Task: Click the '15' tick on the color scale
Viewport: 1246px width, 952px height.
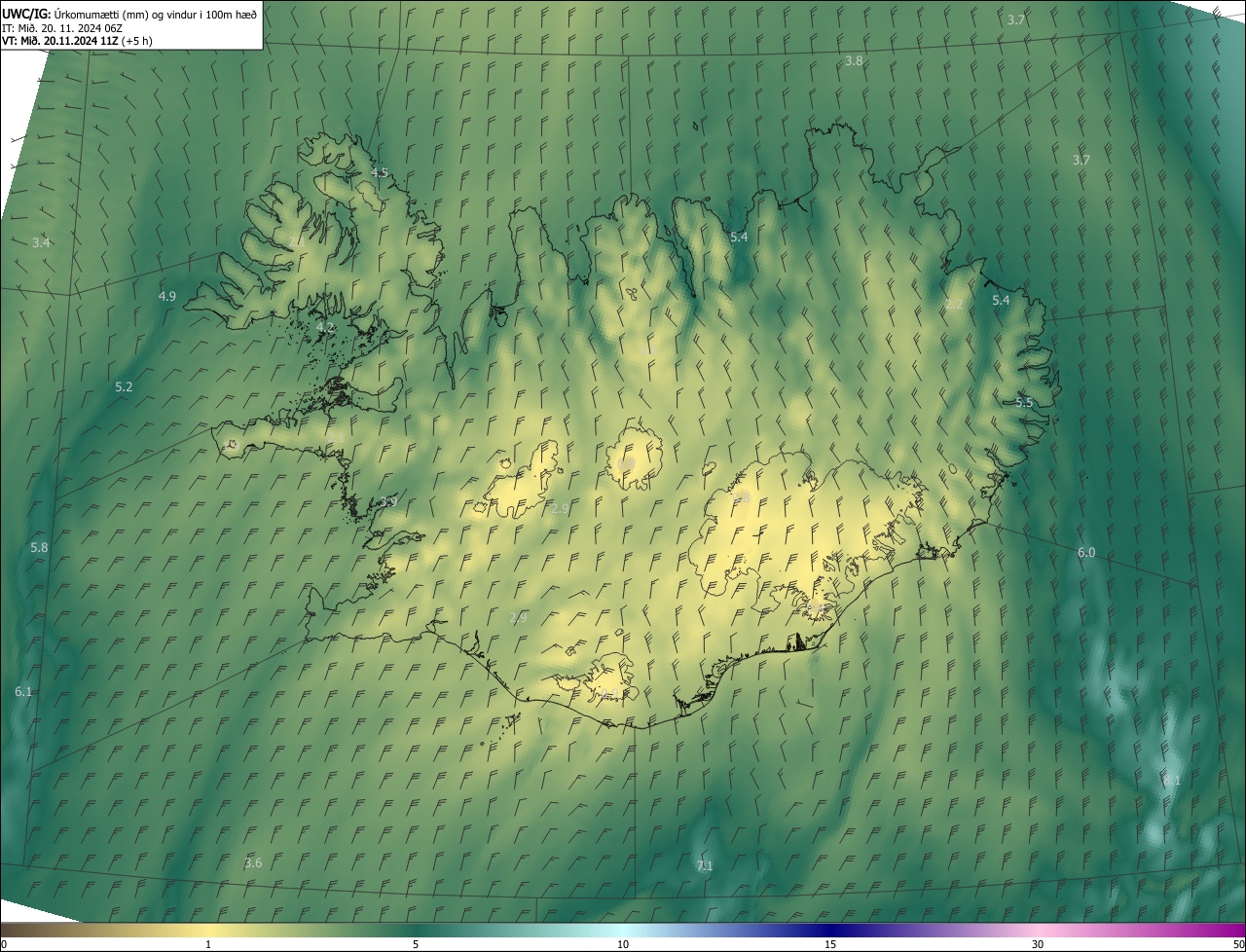Action: point(830,945)
